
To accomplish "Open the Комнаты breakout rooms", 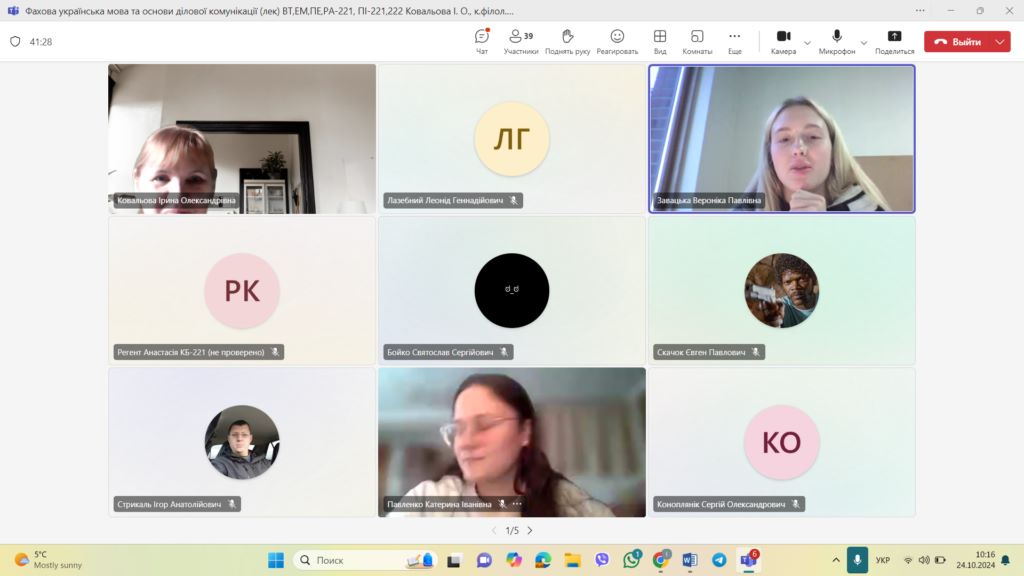I will [697, 41].
